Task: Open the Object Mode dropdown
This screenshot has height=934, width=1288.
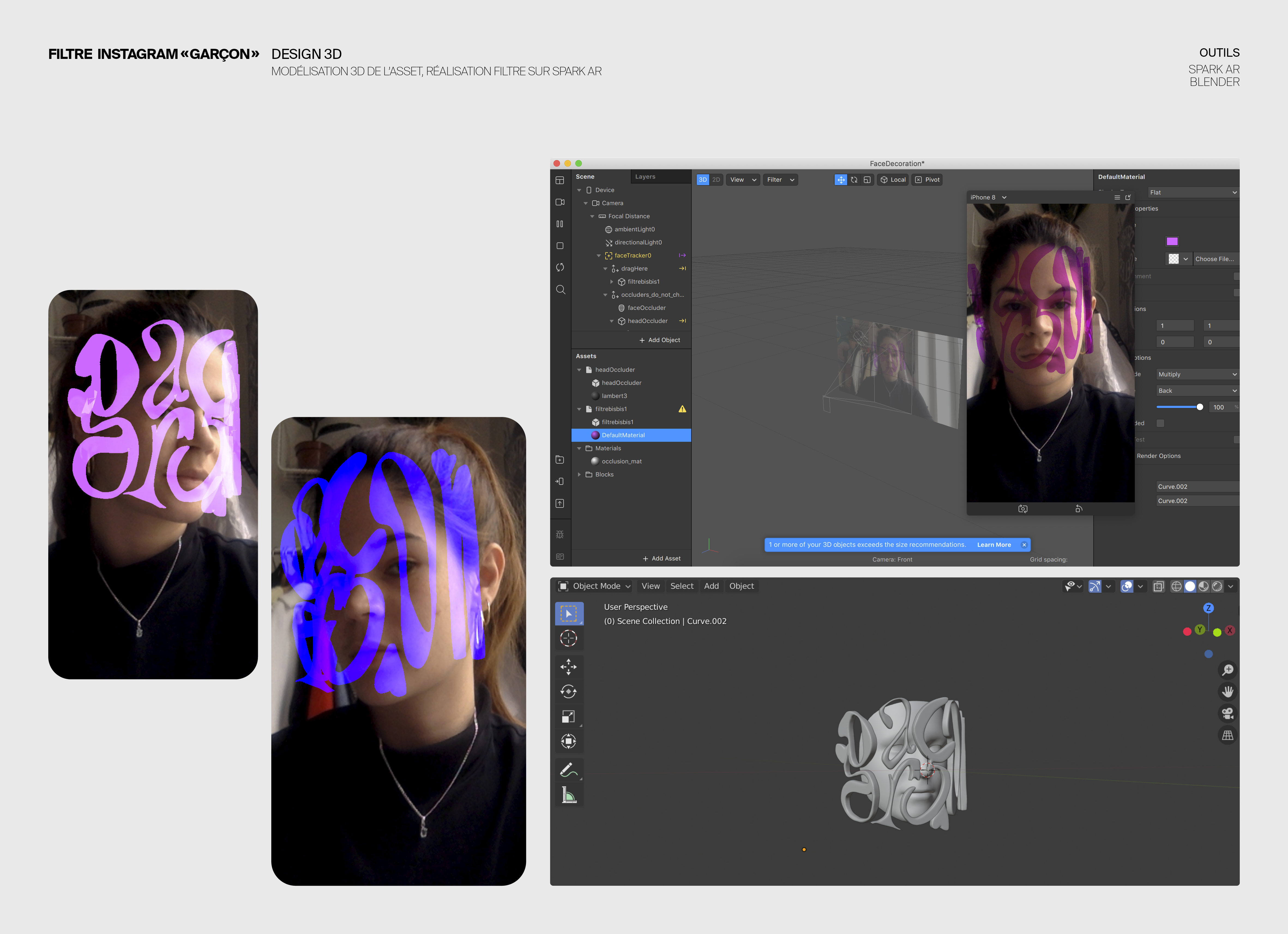Action: pyautogui.click(x=595, y=586)
